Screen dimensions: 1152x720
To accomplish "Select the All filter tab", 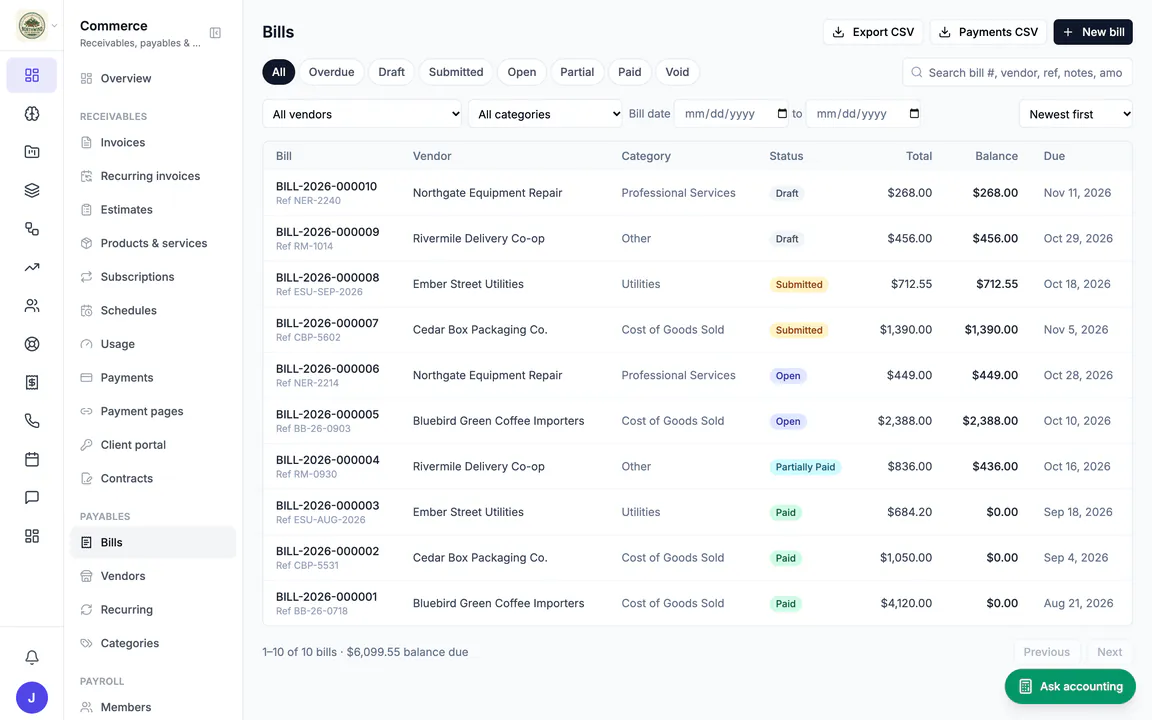I will 278,72.
